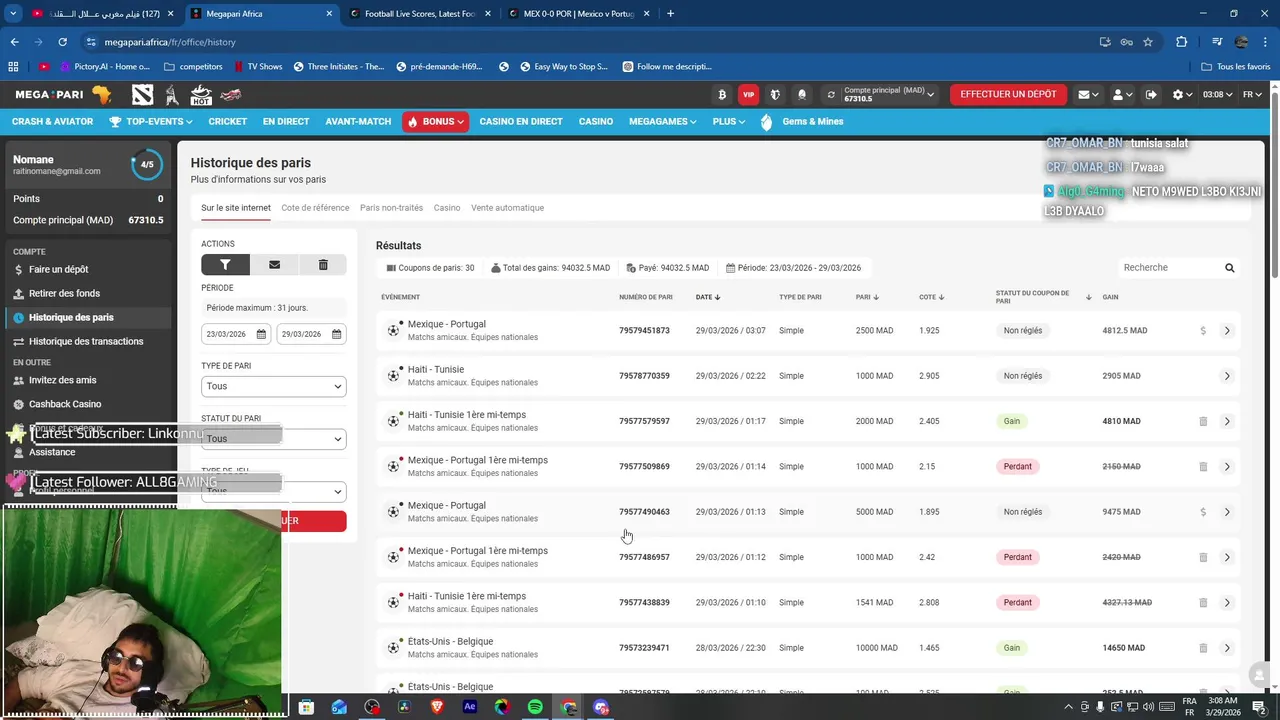Sell bet 79577490463 with dollar icon
The width and height of the screenshot is (1280, 720).
coord(1203,512)
